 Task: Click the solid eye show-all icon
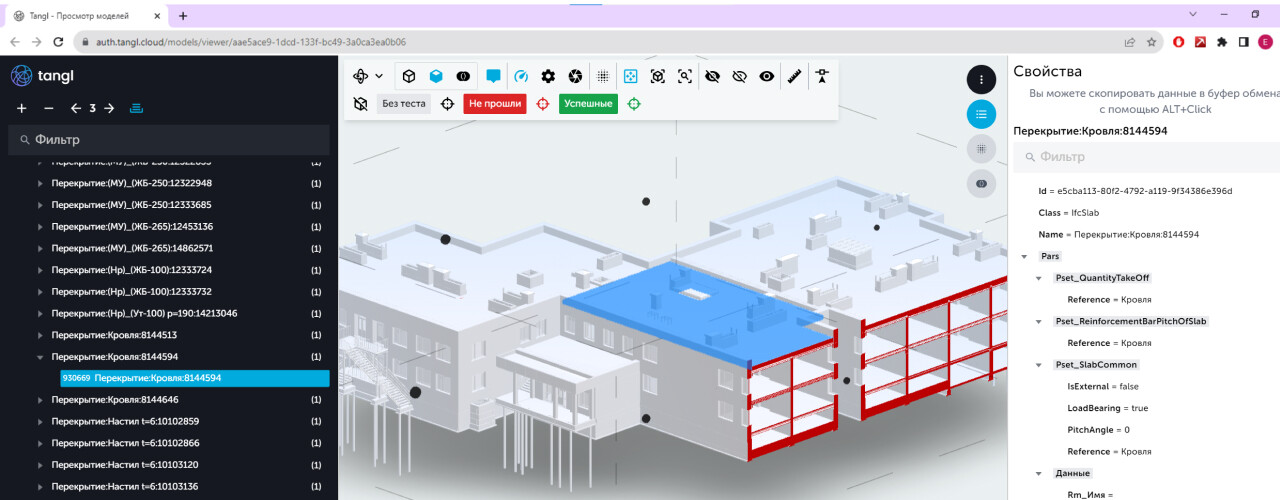tap(766, 76)
